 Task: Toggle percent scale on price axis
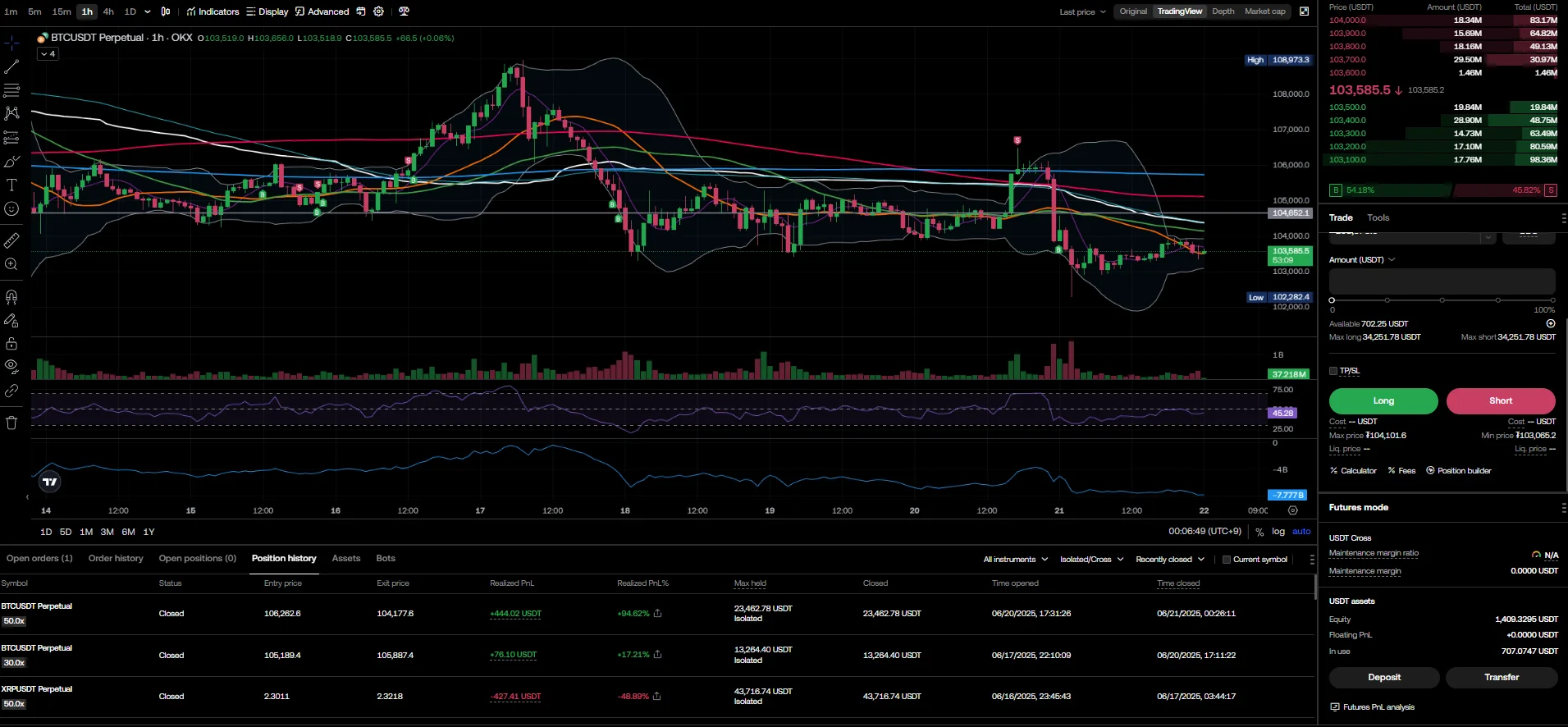click(x=1259, y=532)
